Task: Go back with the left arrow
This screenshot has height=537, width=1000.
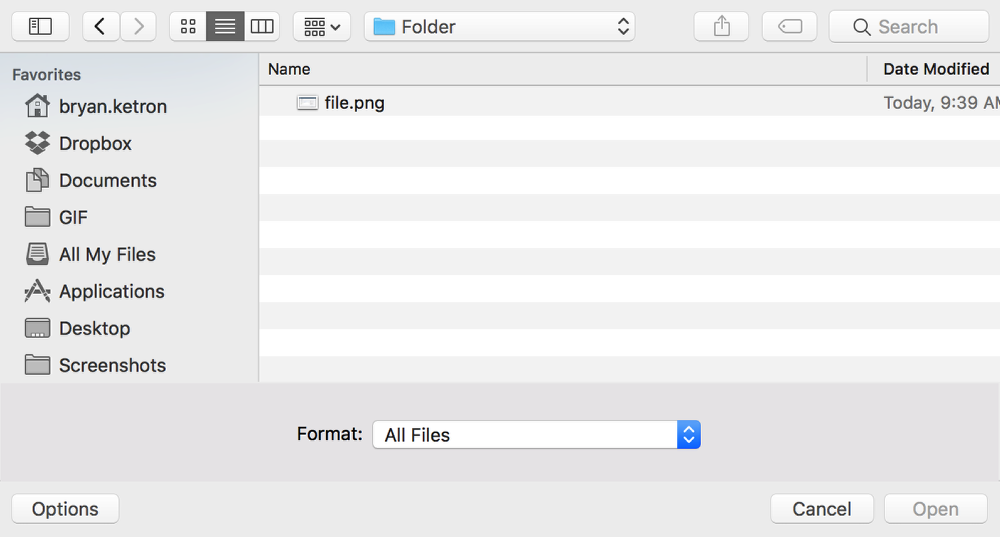Action: [100, 26]
